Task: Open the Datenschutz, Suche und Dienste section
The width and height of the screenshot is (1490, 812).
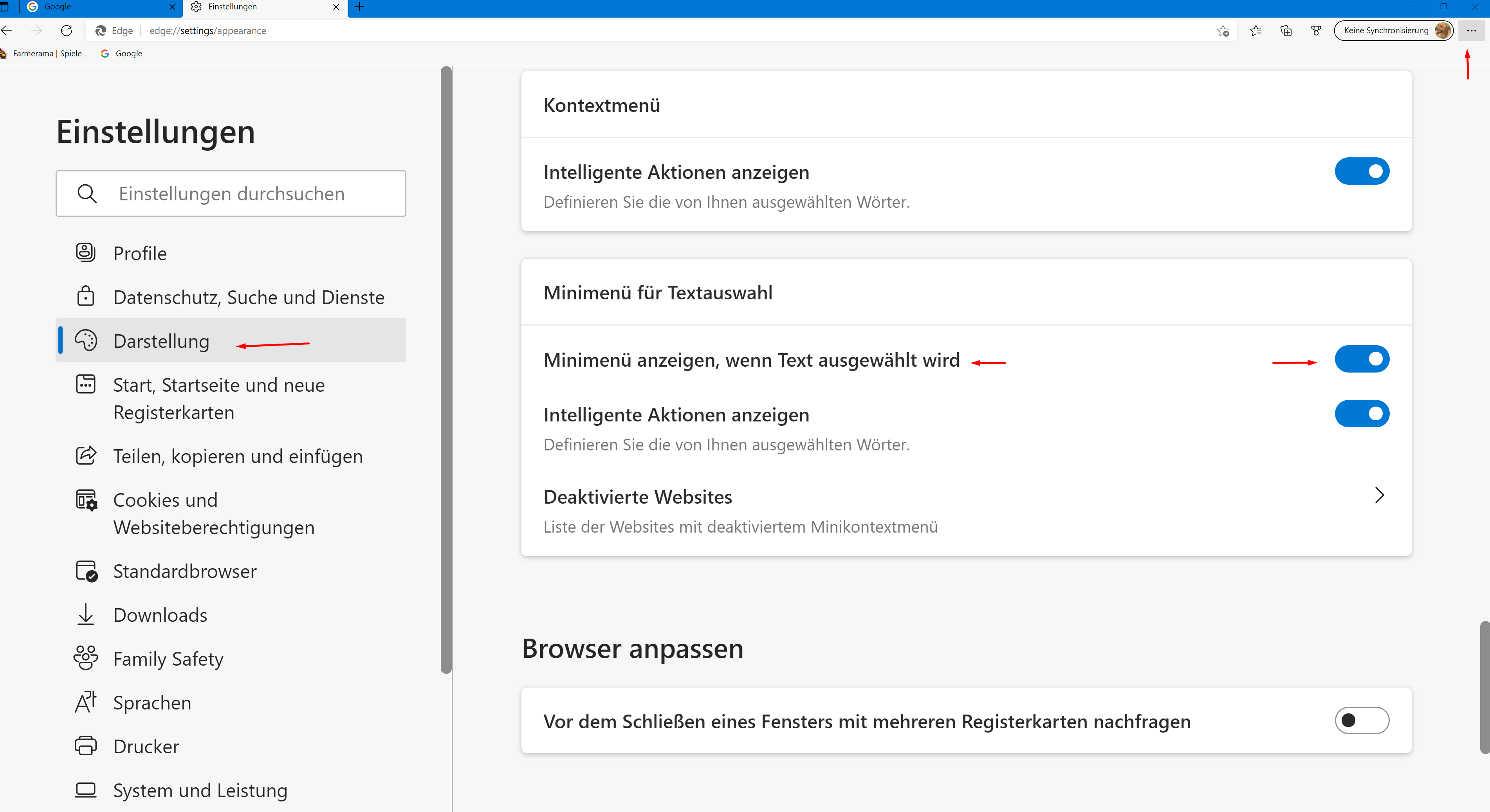Action: pos(248,297)
